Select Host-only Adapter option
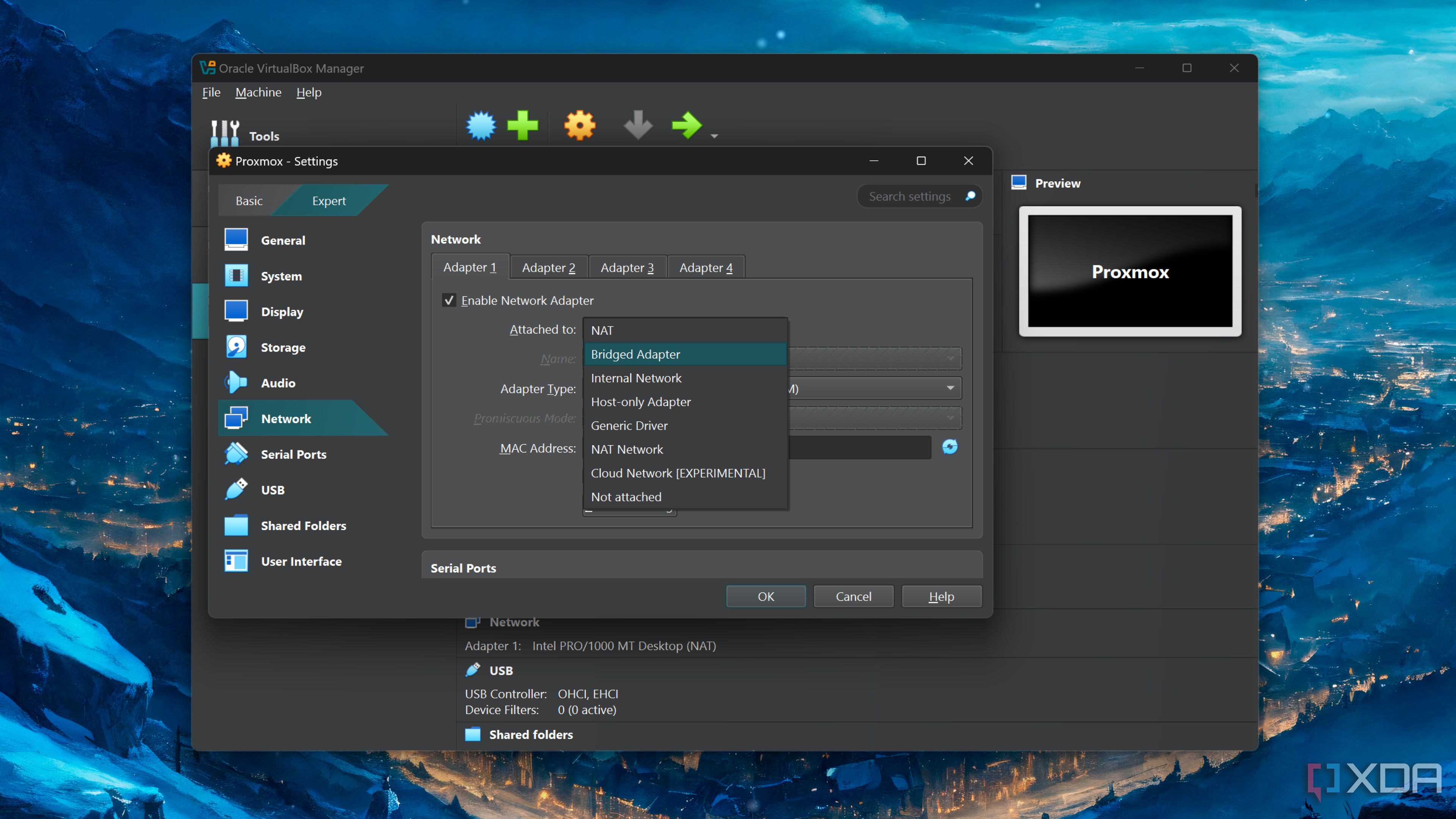 pyautogui.click(x=640, y=402)
